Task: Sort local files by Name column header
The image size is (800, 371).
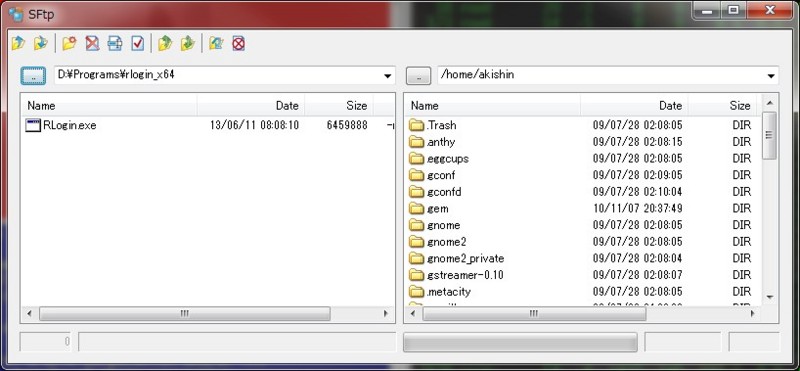Action: tap(109, 106)
